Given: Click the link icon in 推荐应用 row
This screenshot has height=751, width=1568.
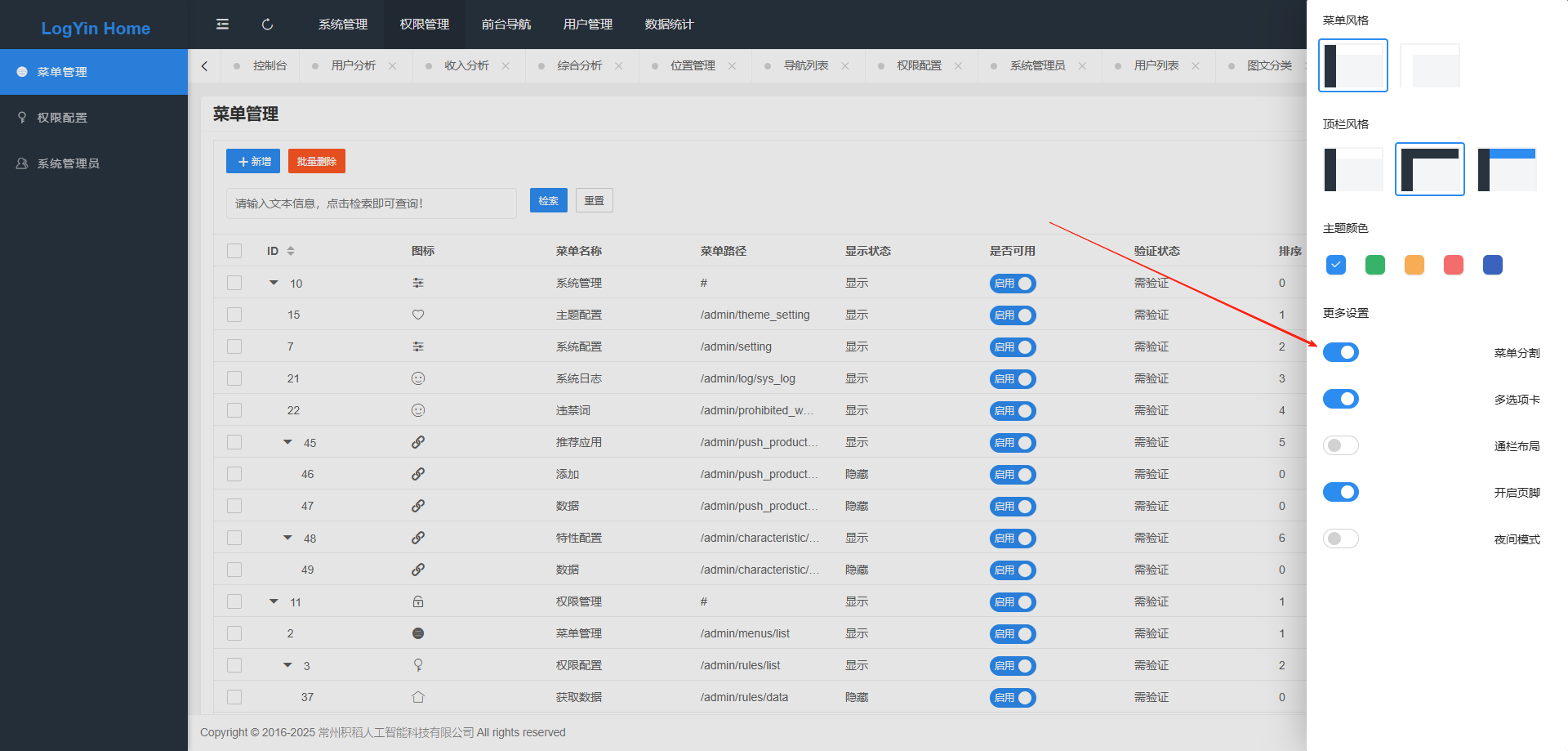Looking at the screenshot, I should tap(418, 442).
